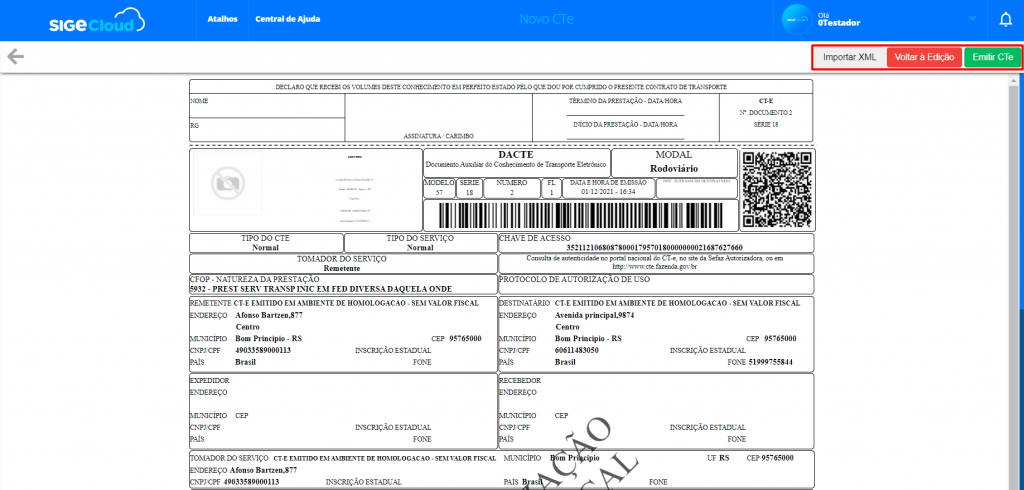Click the barcode in the DACTE header
This screenshot has height=490, width=1024.
tap(581, 215)
